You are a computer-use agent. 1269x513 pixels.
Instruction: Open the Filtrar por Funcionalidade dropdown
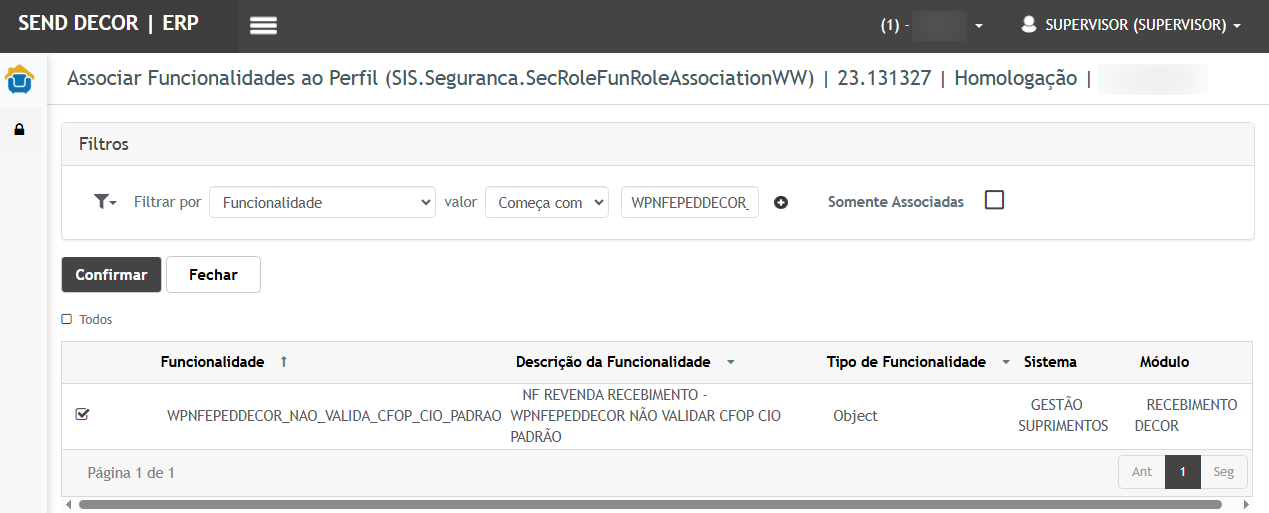click(x=322, y=202)
